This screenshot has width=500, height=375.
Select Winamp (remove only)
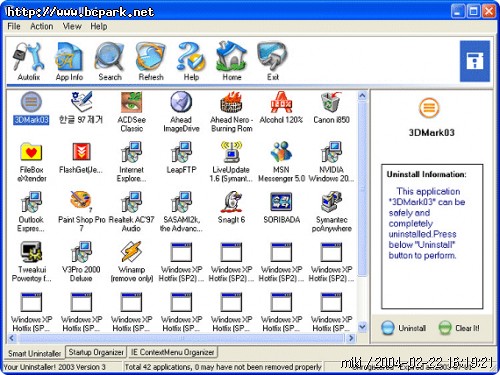pyautogui.click(x=131, y=262)
